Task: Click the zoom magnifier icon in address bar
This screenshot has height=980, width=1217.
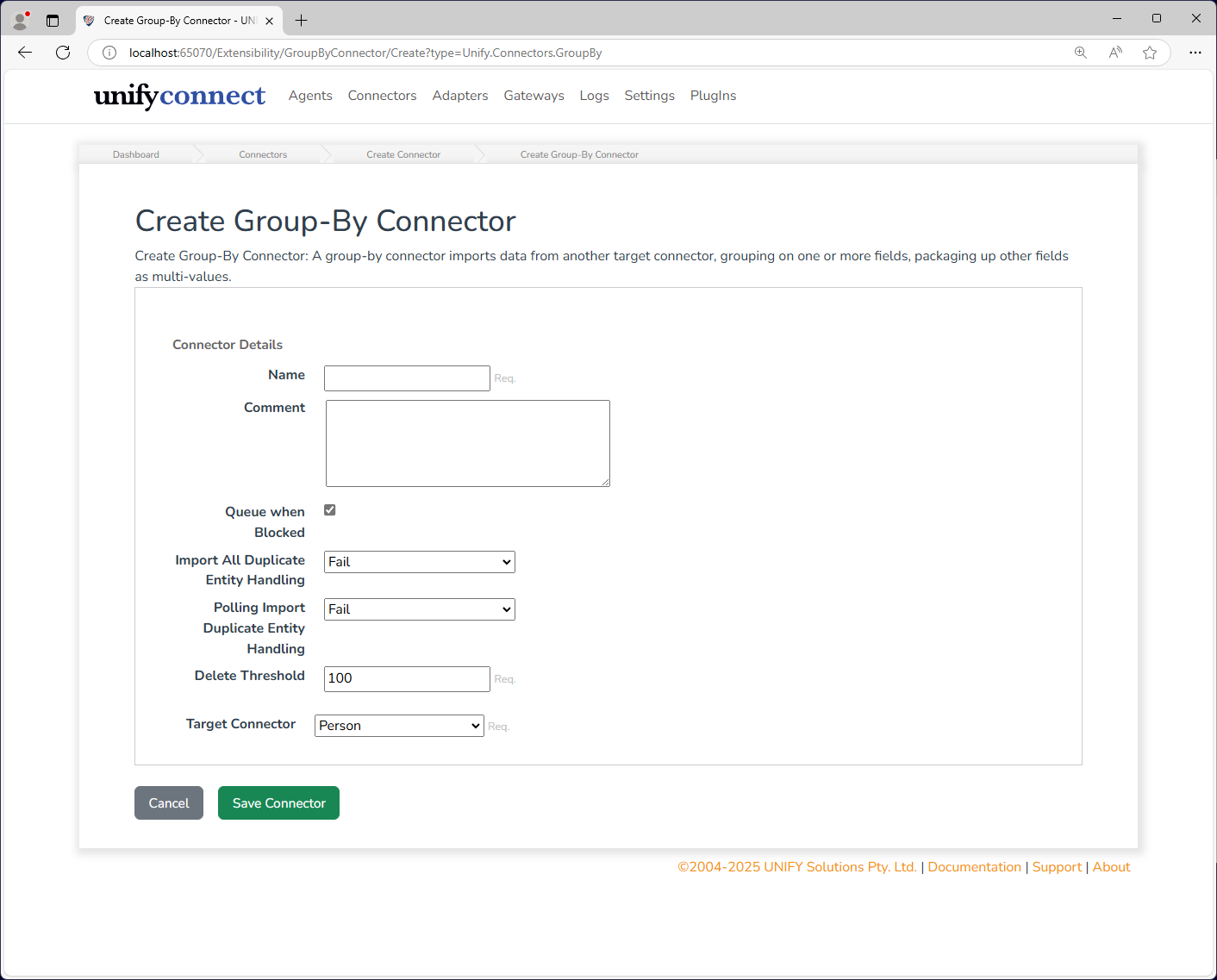Action: coord(1081,53)
